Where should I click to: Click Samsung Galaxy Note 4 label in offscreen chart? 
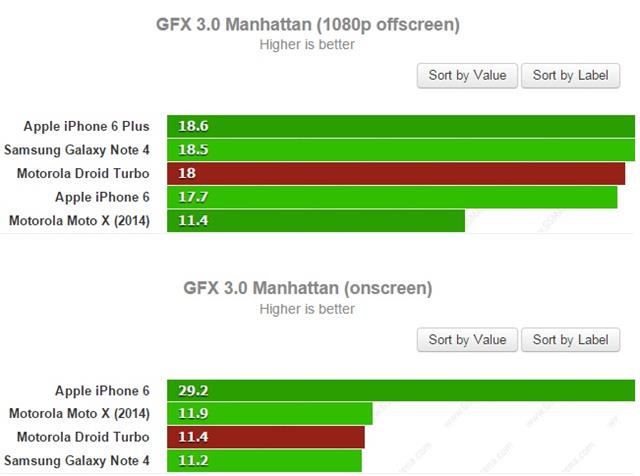[77, 150]
